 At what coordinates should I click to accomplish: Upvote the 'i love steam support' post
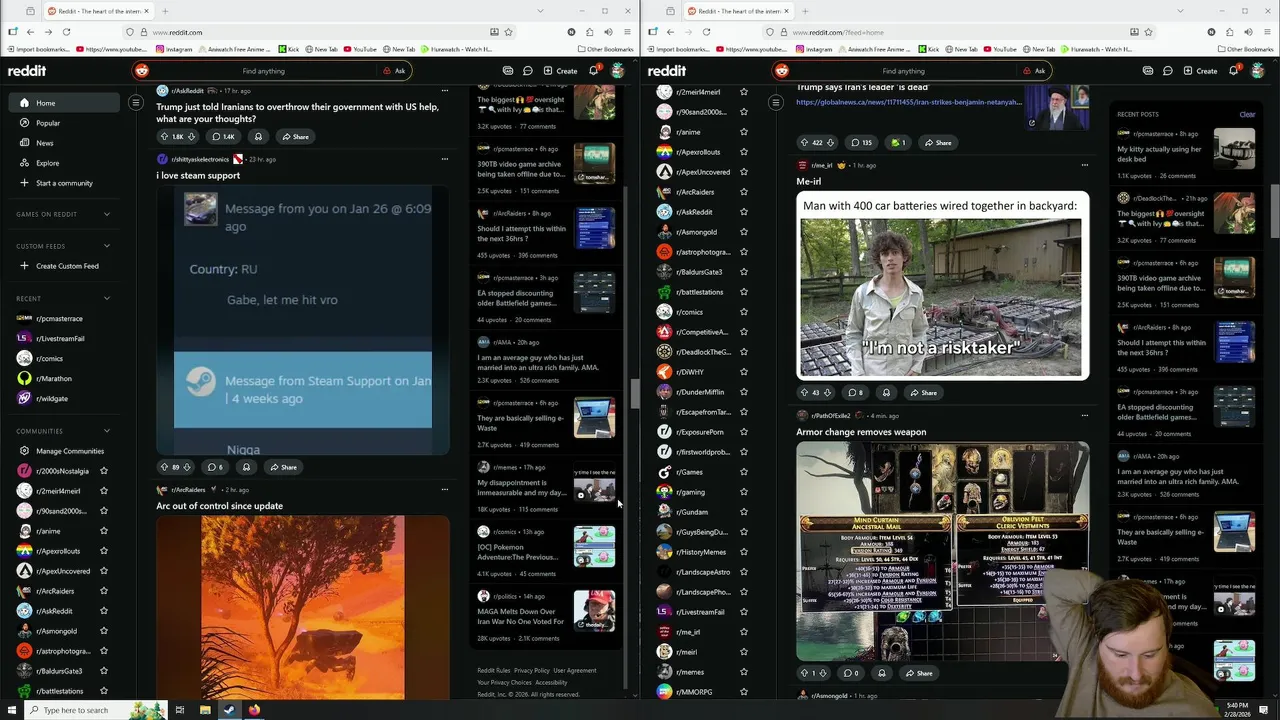point(164,467)
